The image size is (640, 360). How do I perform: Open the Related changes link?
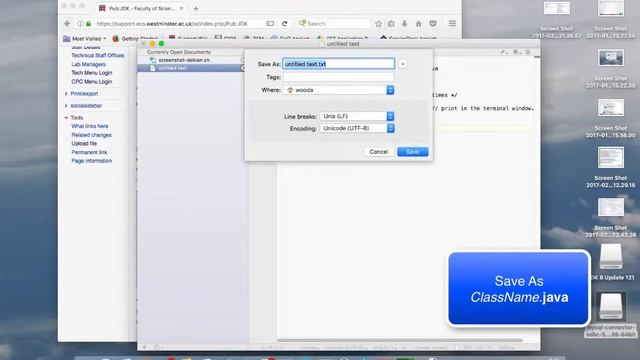pyautogui.click(x=91, y=135)
